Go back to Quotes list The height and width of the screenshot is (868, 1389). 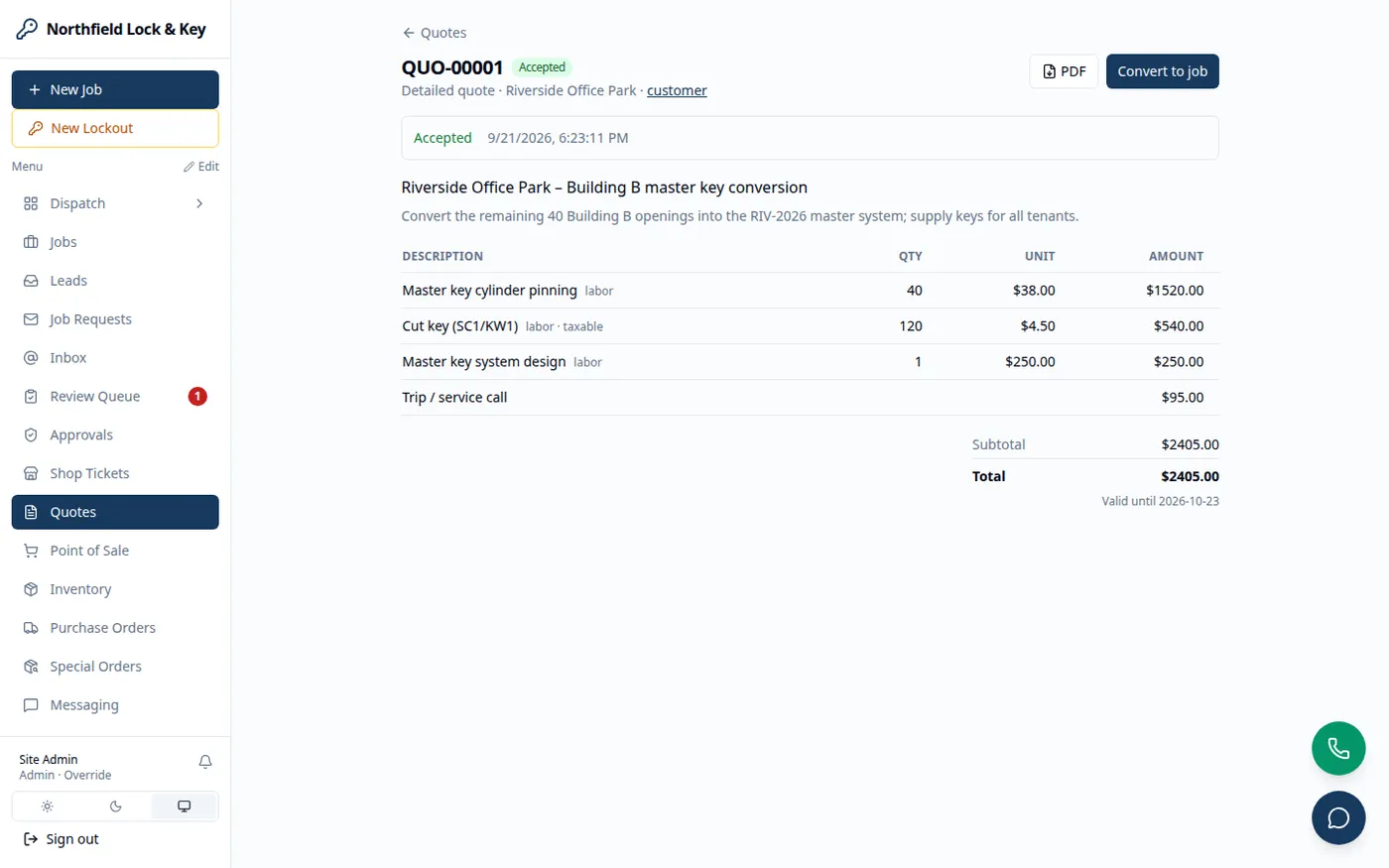435,33
